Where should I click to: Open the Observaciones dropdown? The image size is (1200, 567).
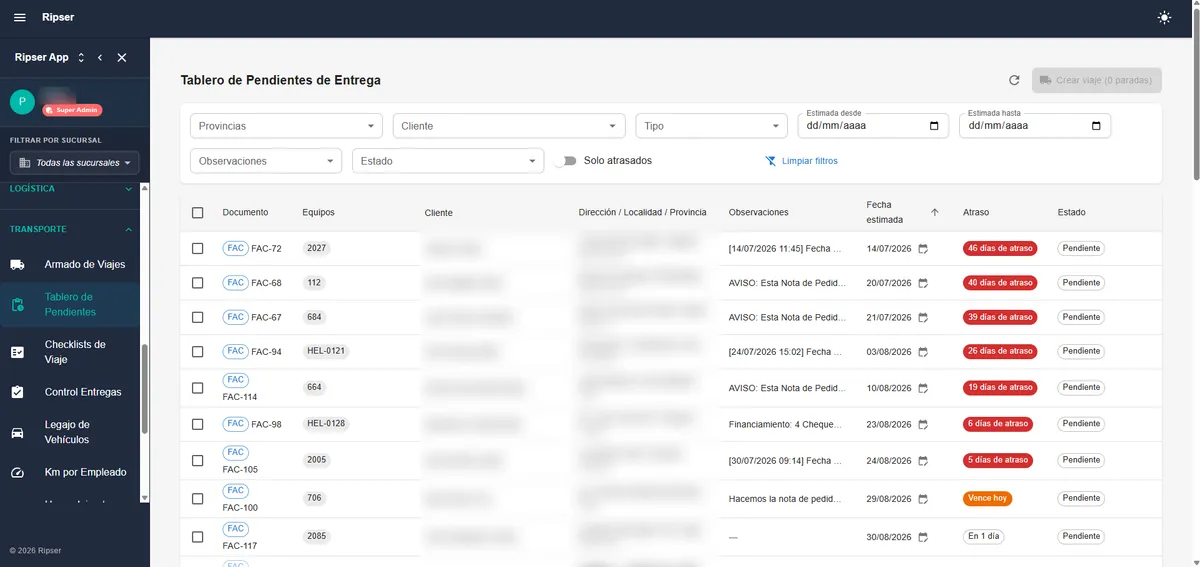tap(266, 161)
